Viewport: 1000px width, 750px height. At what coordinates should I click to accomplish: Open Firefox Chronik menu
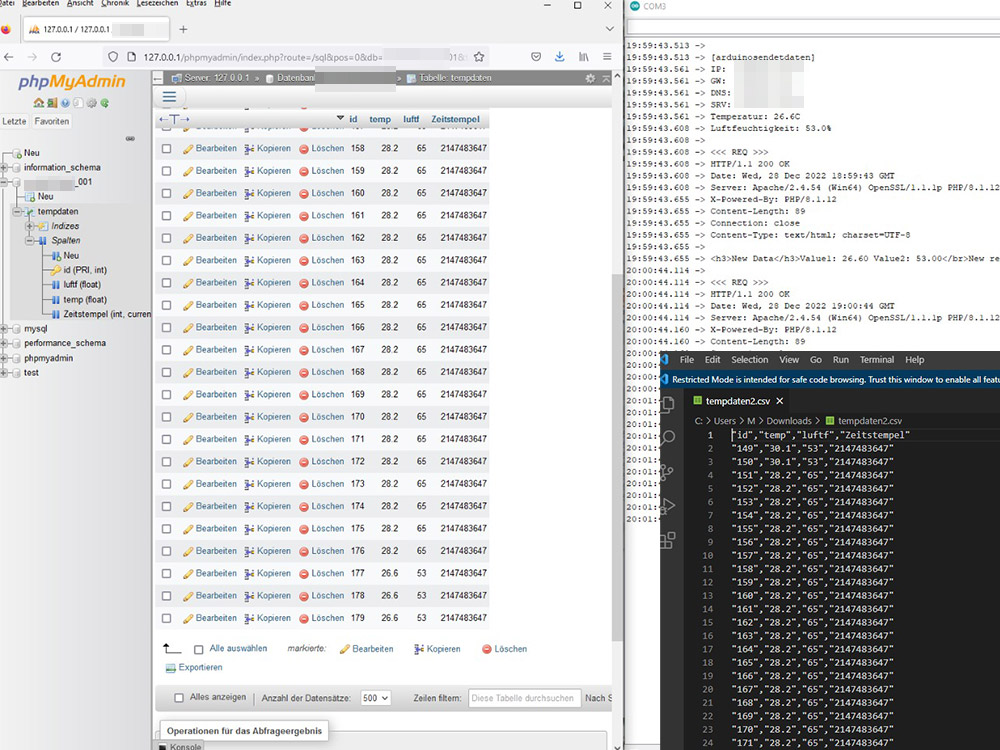tap(115, 3)
